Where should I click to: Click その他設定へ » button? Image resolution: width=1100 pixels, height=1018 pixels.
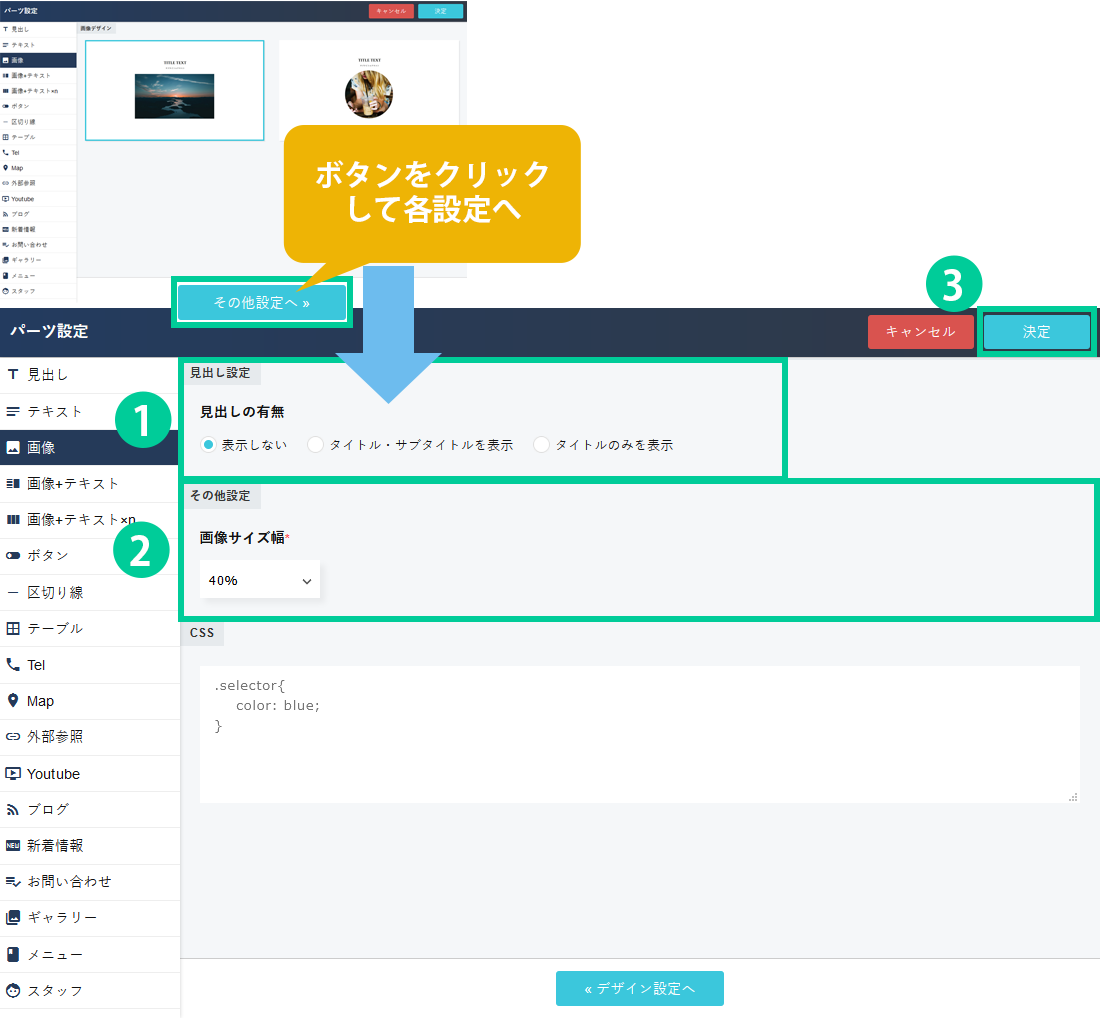tap(262, 302)
